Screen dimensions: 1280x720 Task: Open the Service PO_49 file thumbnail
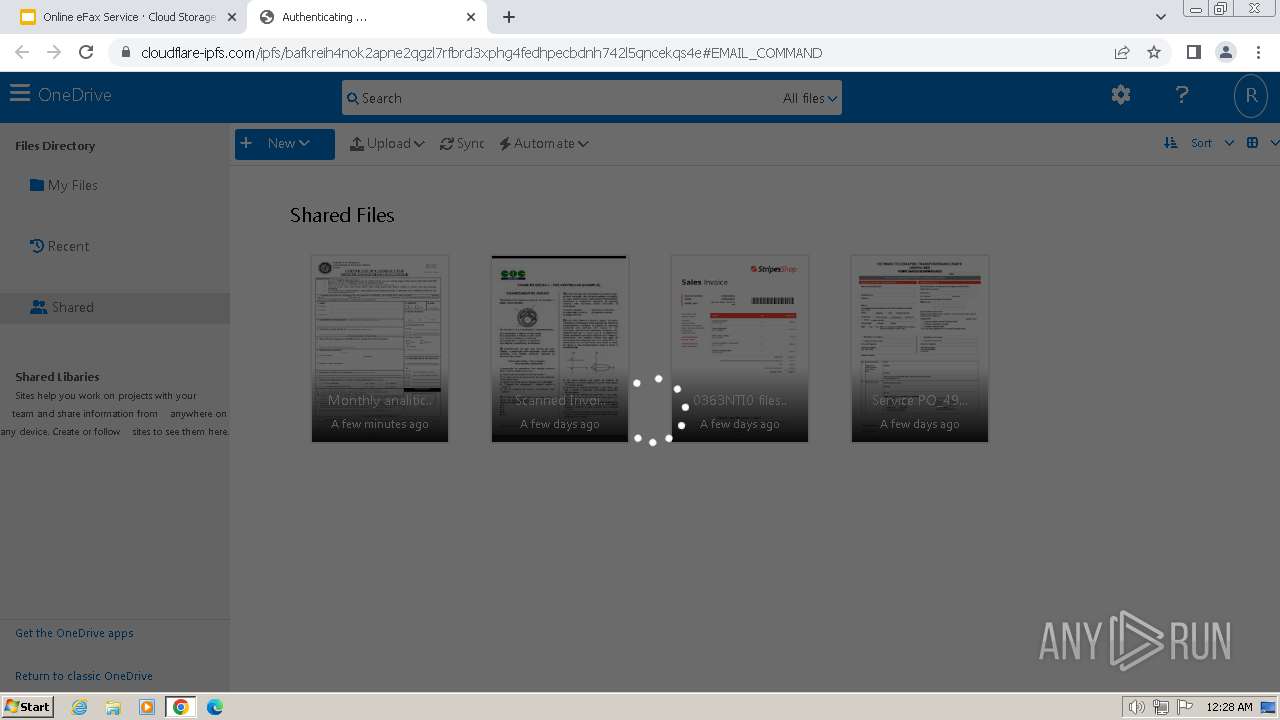[x=920, y=348]
